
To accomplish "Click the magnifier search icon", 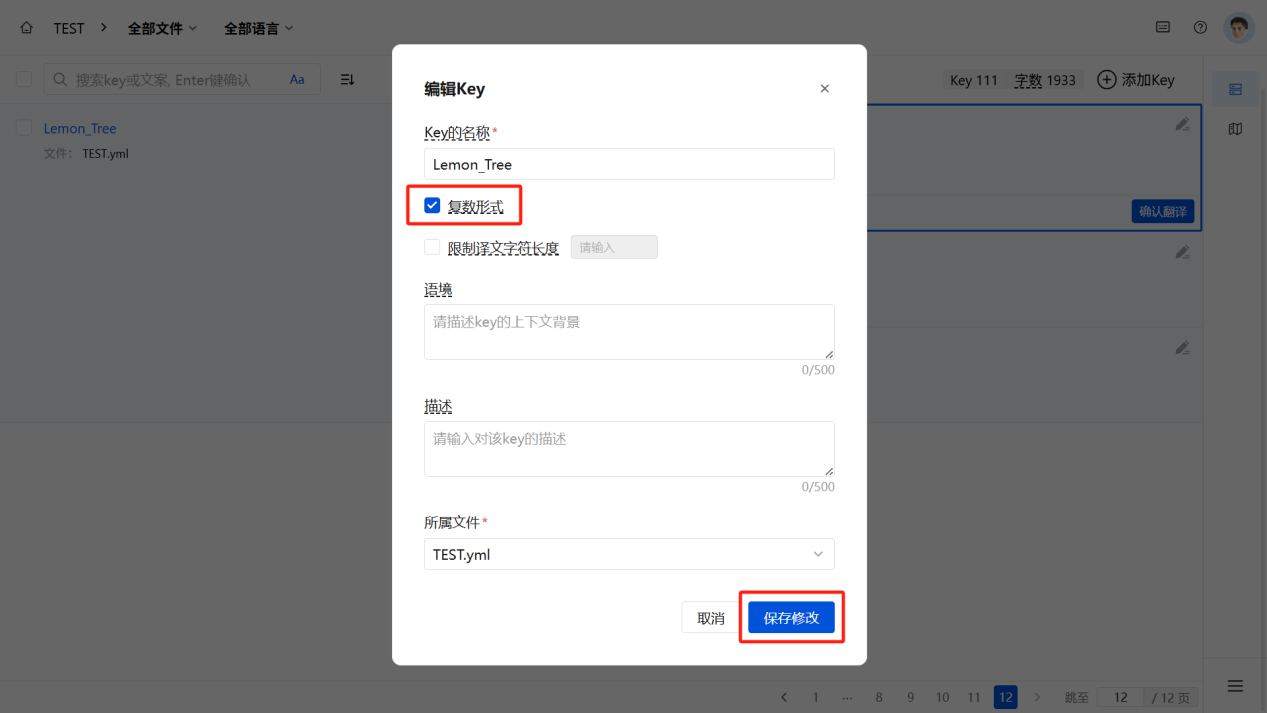I will click(x=60, y=80).
